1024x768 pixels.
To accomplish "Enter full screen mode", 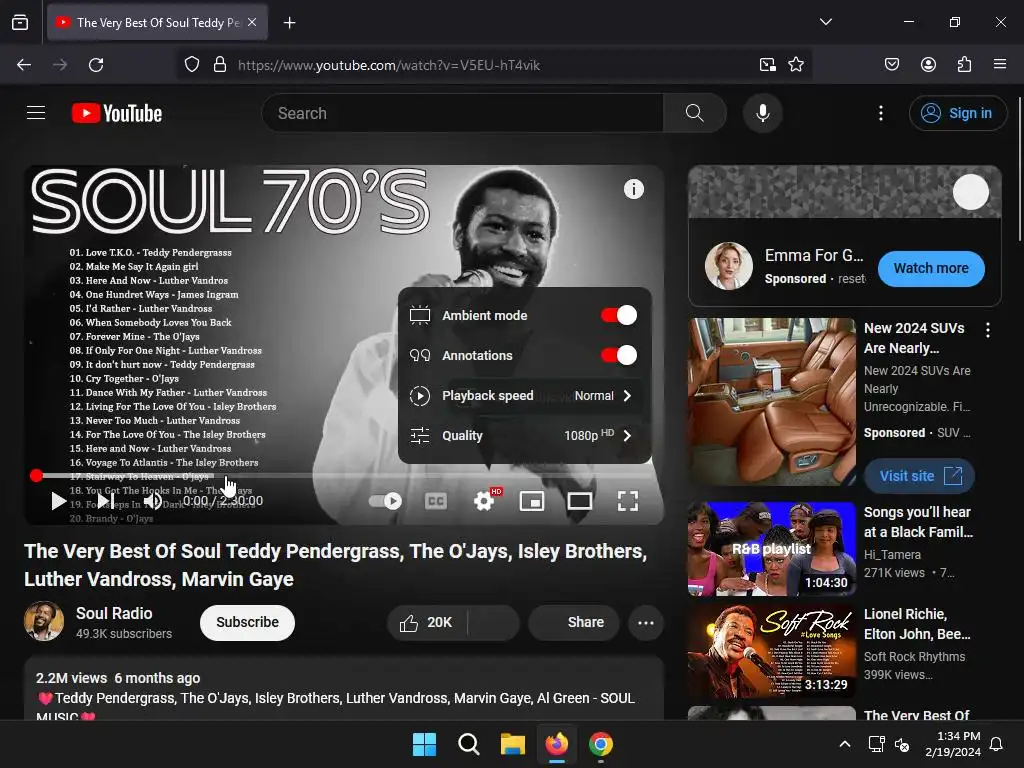I will pyautogui.click(x=628, y=501).
